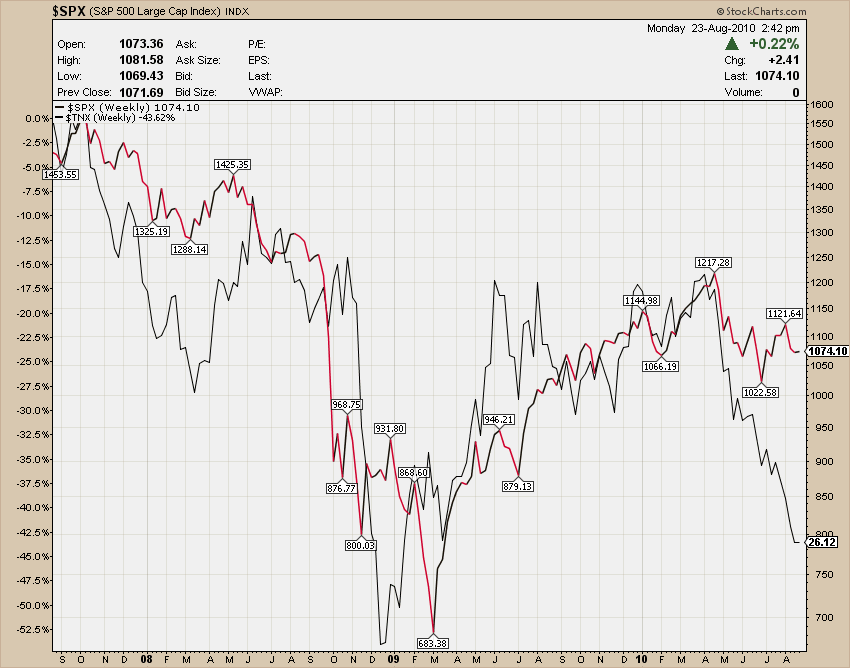Viewport: 850px width, 668px height.
Task: Click the 09 year label on time axis
Action: tap(393, 660)
